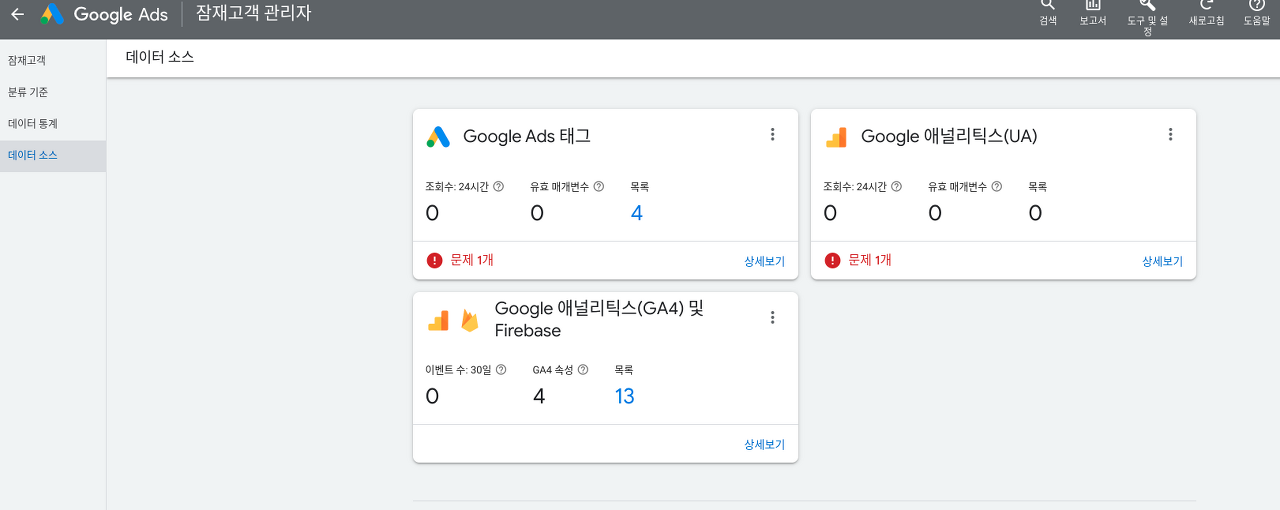Go back with the left arrow icon
The width and height of the screenshot is (1280, 510).
point(17,15)
